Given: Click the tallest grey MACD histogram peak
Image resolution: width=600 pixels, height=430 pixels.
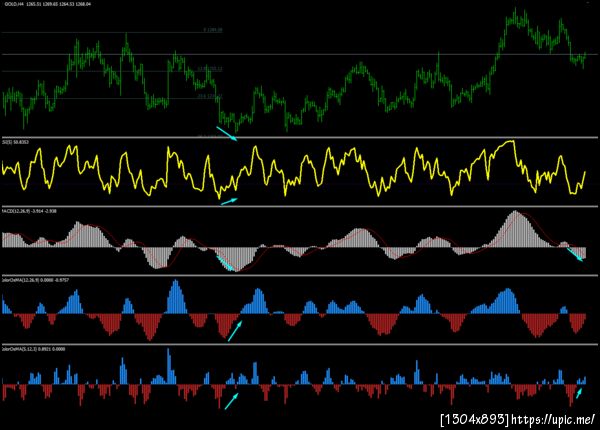Looking at the screenshot, I should [x=515, y=228].
